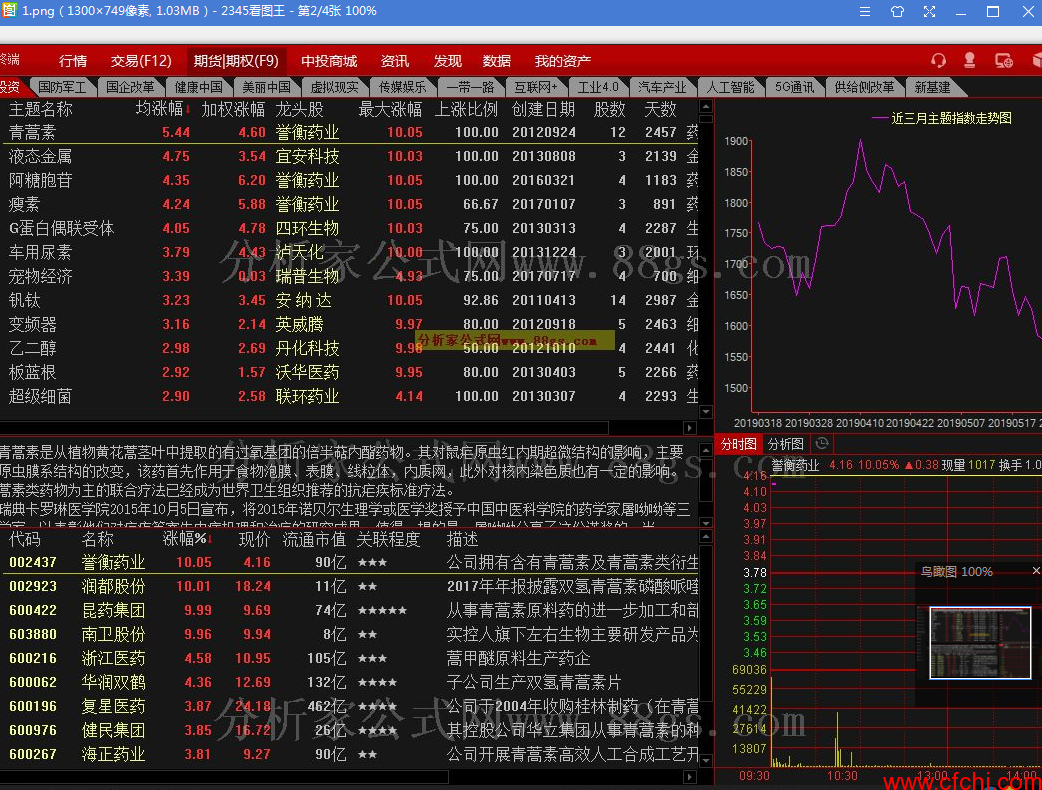Image resolution: width=1042 pixels, height=790 pixels.
Task: Select the 超级细菌 theme row
Action: 349,396
